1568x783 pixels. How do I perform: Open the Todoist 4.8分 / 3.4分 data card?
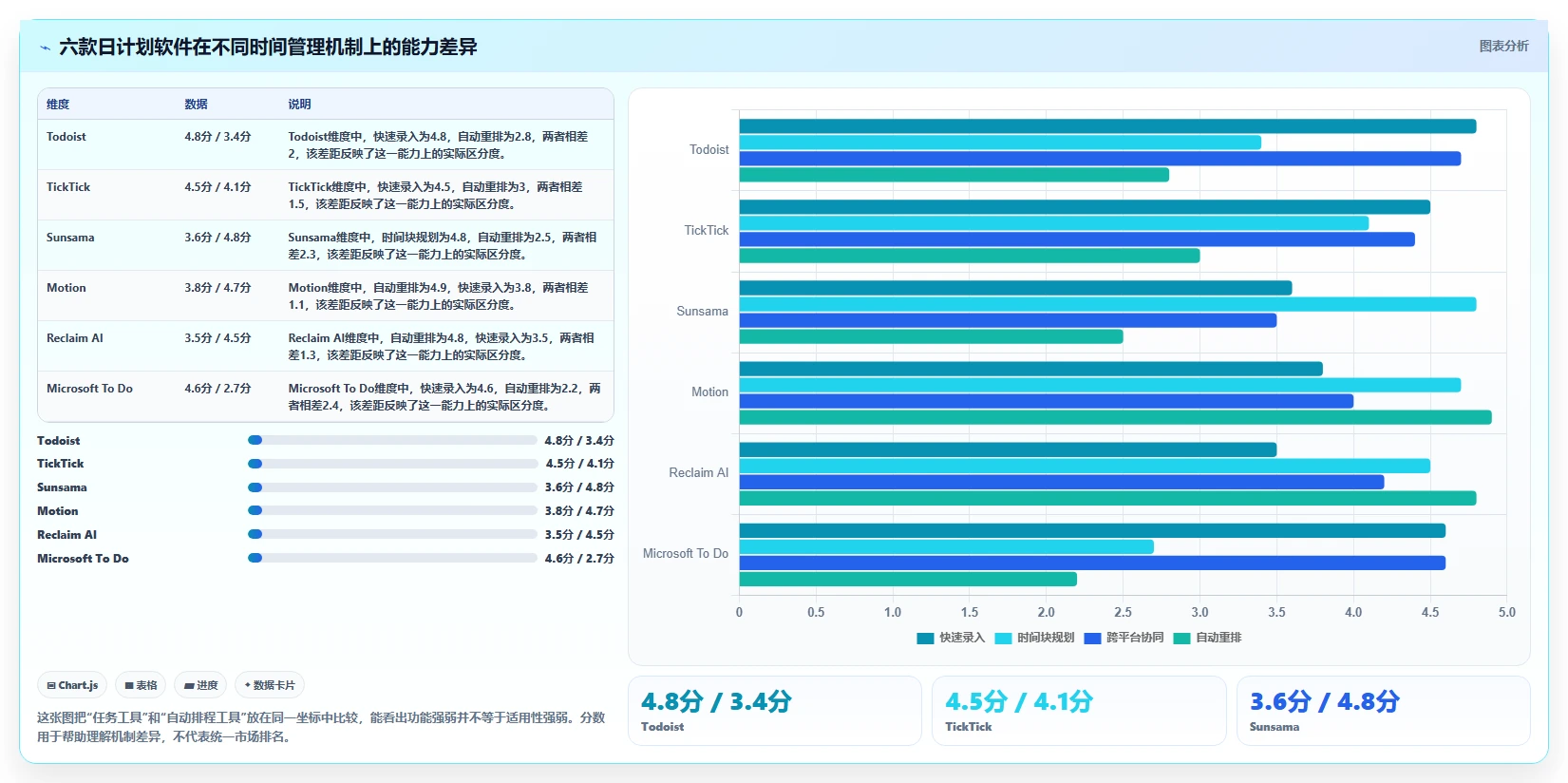(775, 711)
